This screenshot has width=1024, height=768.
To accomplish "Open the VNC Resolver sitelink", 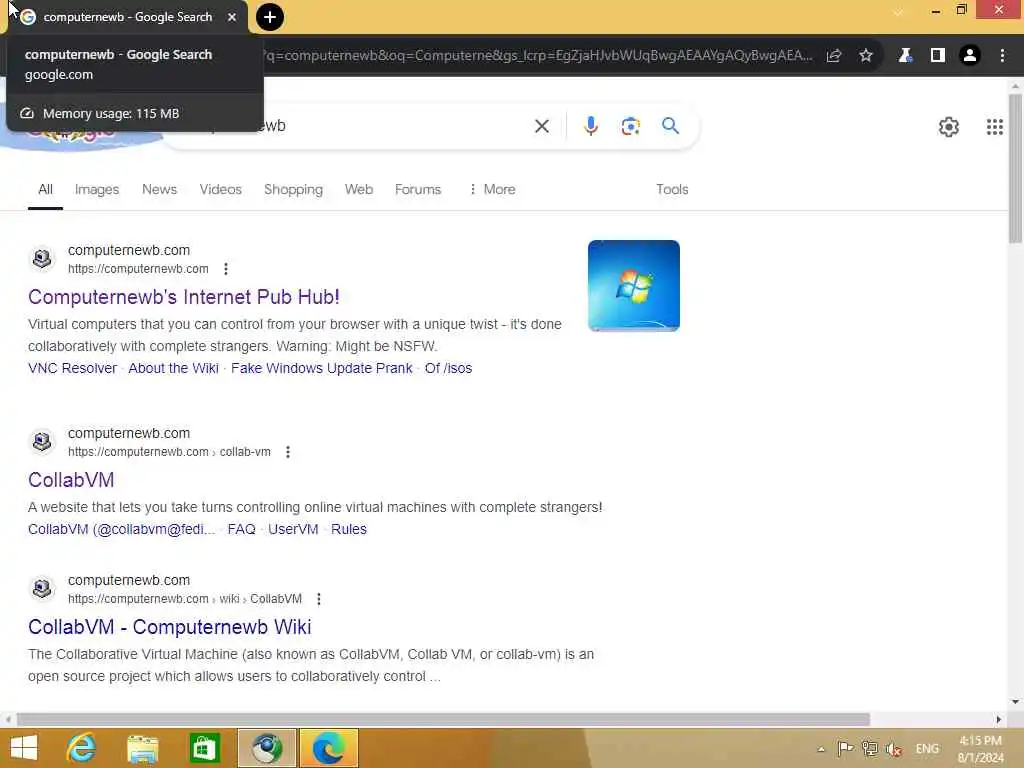I will tap(72, 368).
